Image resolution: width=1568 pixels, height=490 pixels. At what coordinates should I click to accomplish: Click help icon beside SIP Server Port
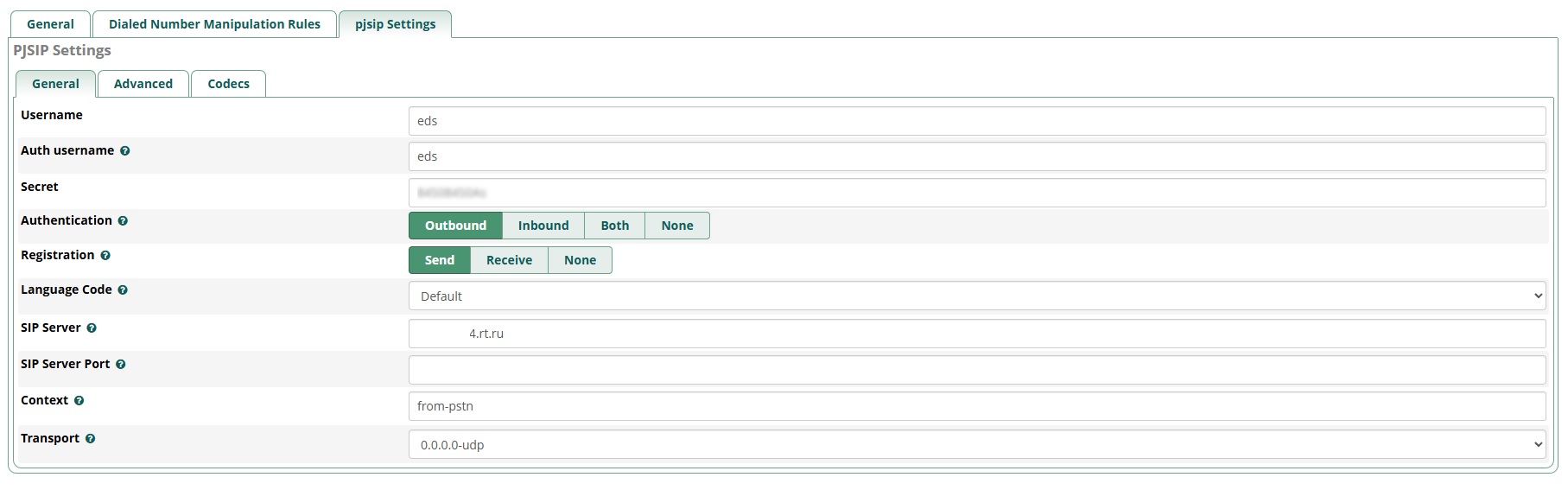click(121, 365)
